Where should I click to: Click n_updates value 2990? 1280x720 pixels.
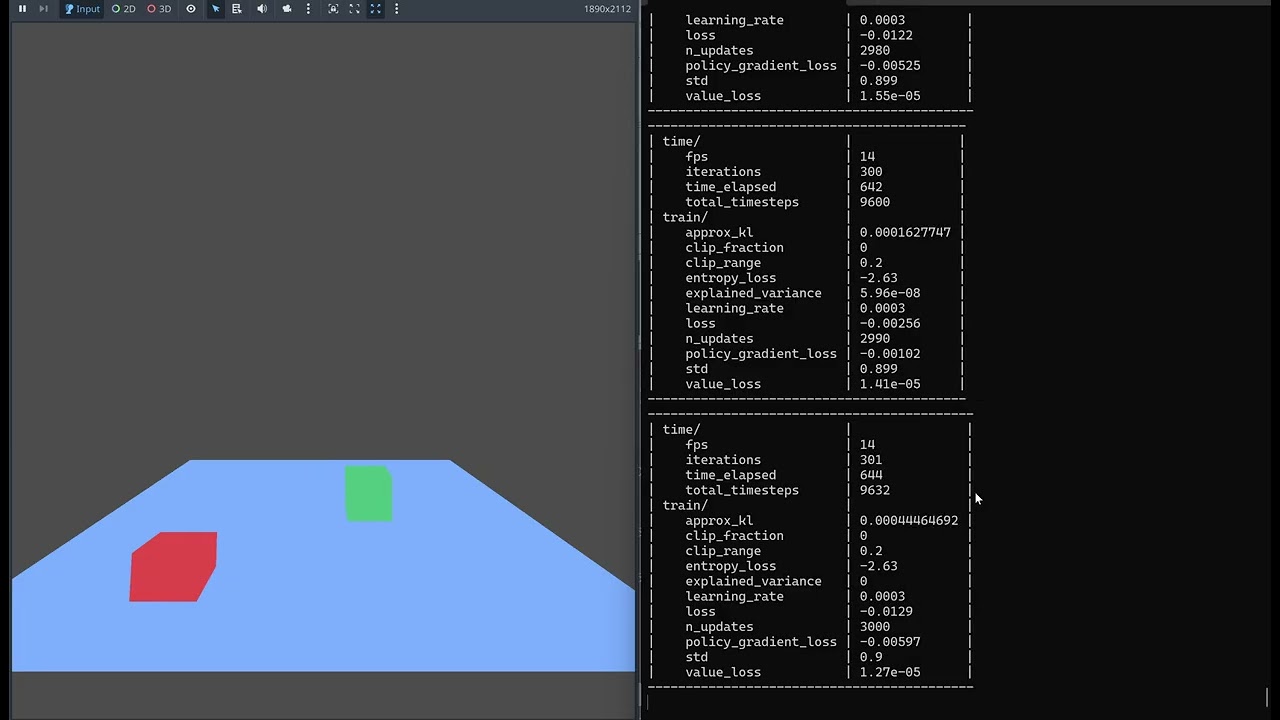875,338
